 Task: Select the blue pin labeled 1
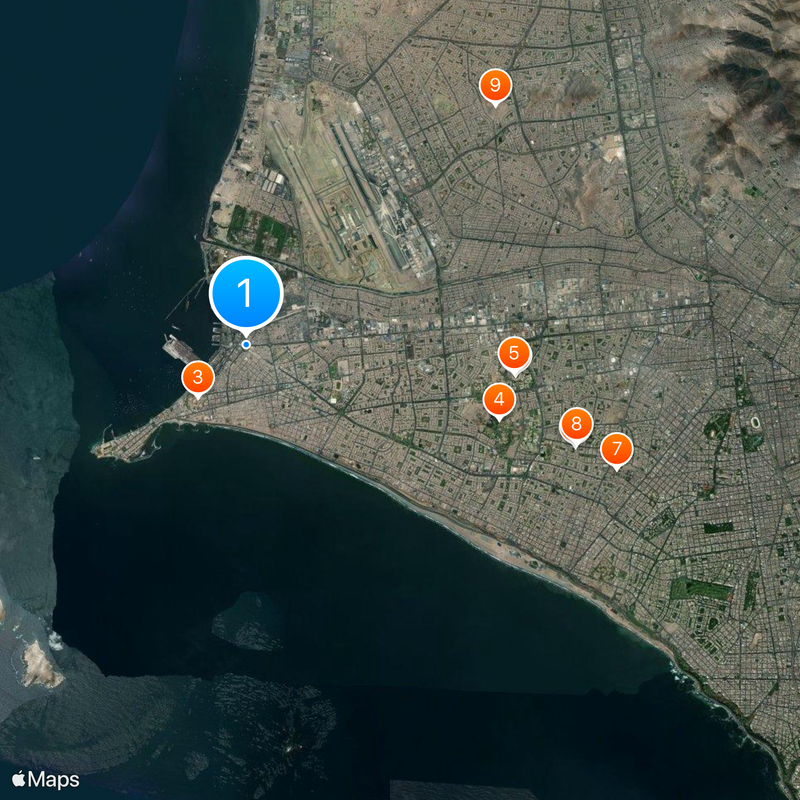coord(246,294)
